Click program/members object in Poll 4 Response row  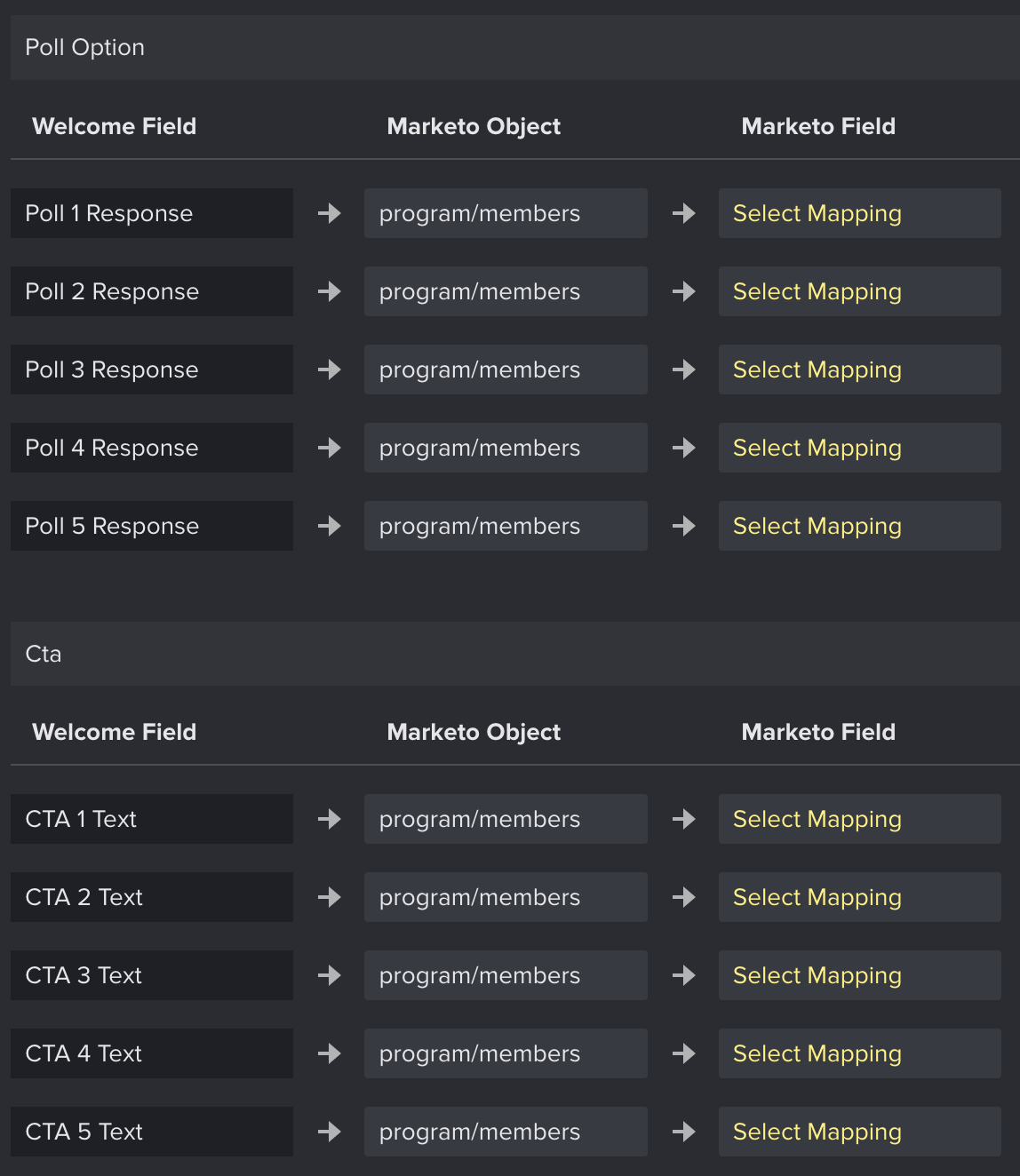tap(506, 448)
